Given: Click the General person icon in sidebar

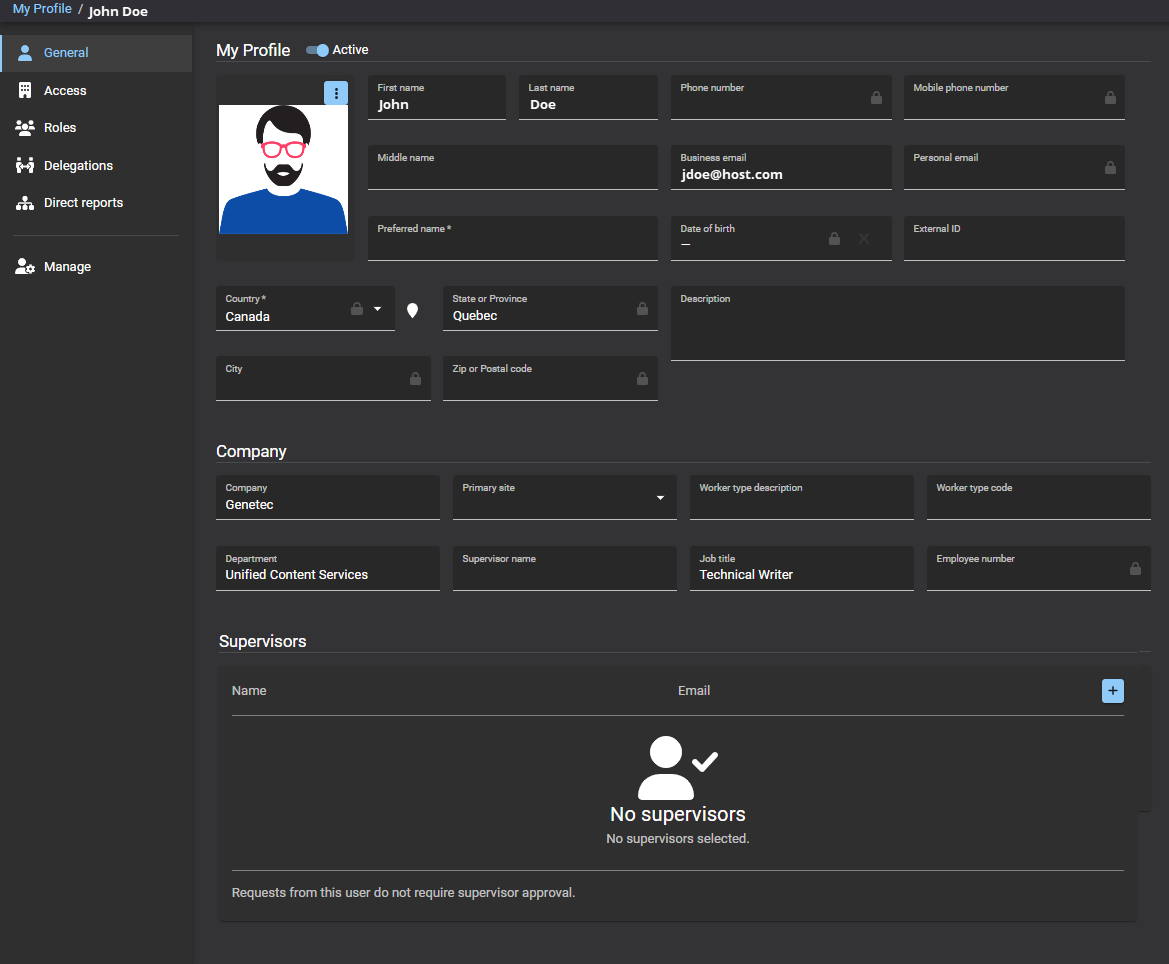Looking at the screenshot, I should click(x=25, y=53).
